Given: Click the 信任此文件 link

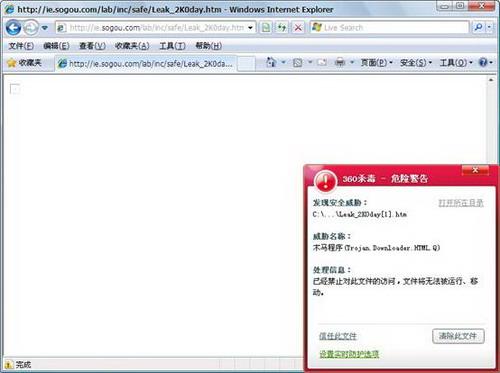Looking at the screenshot, I should point(338,336).
